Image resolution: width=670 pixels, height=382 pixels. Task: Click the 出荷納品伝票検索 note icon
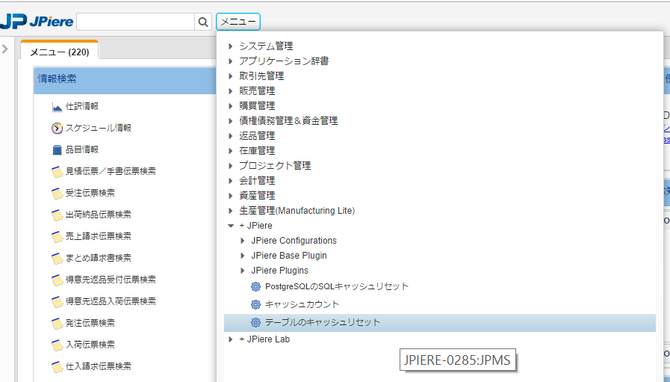(x=57, y=215)
